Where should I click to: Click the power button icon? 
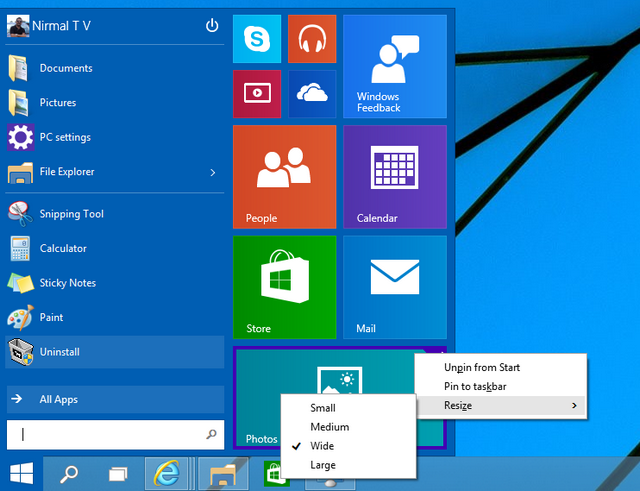coord(212,26)
